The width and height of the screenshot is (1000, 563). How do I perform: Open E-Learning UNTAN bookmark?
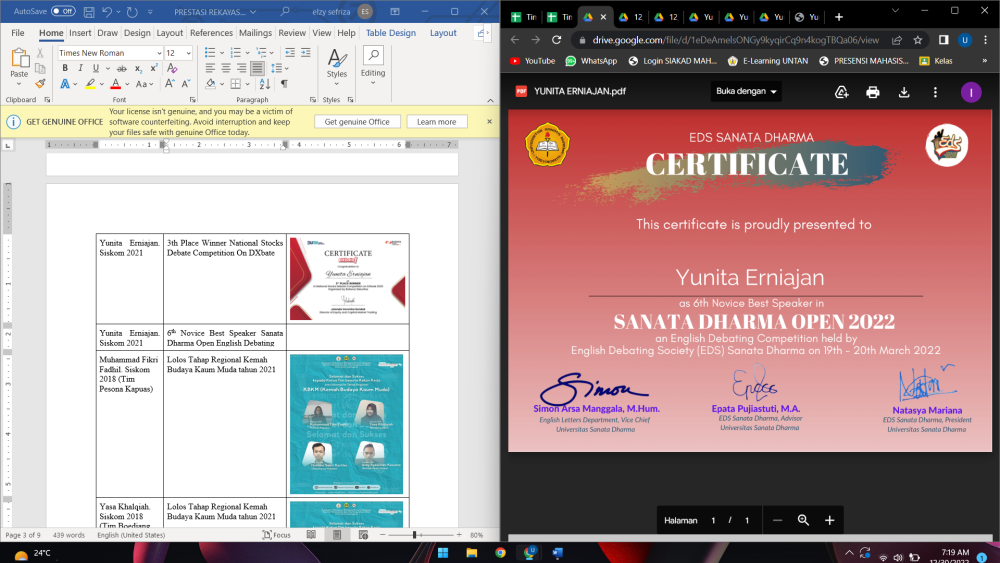pos(768,61)
